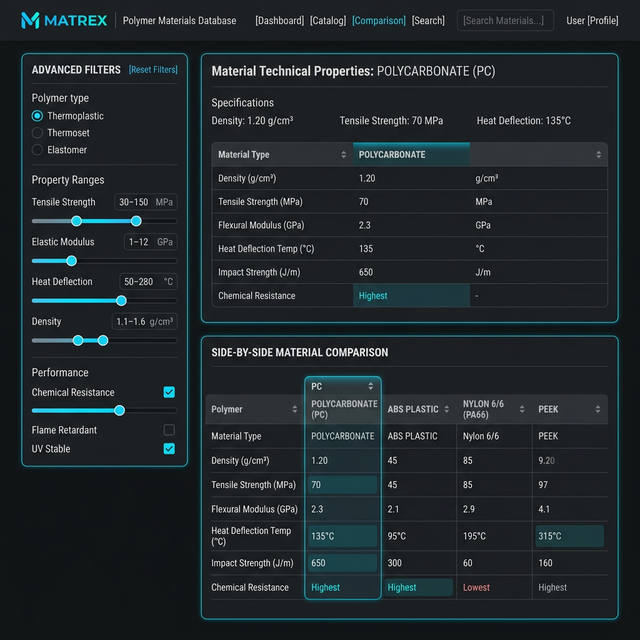This screenshot has width=640, height=640.
Task: Open User Profile link
Action: coord(592,20)
